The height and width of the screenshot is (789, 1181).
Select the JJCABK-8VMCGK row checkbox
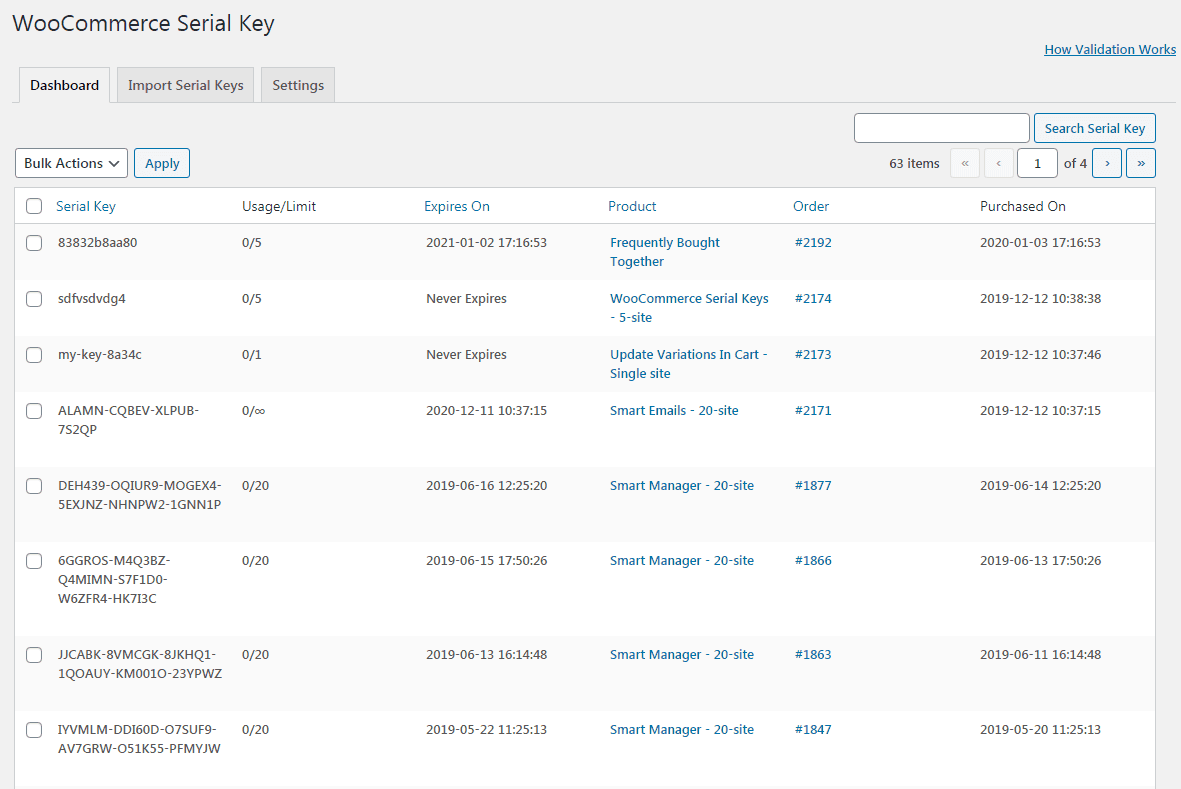click(34, 655)
